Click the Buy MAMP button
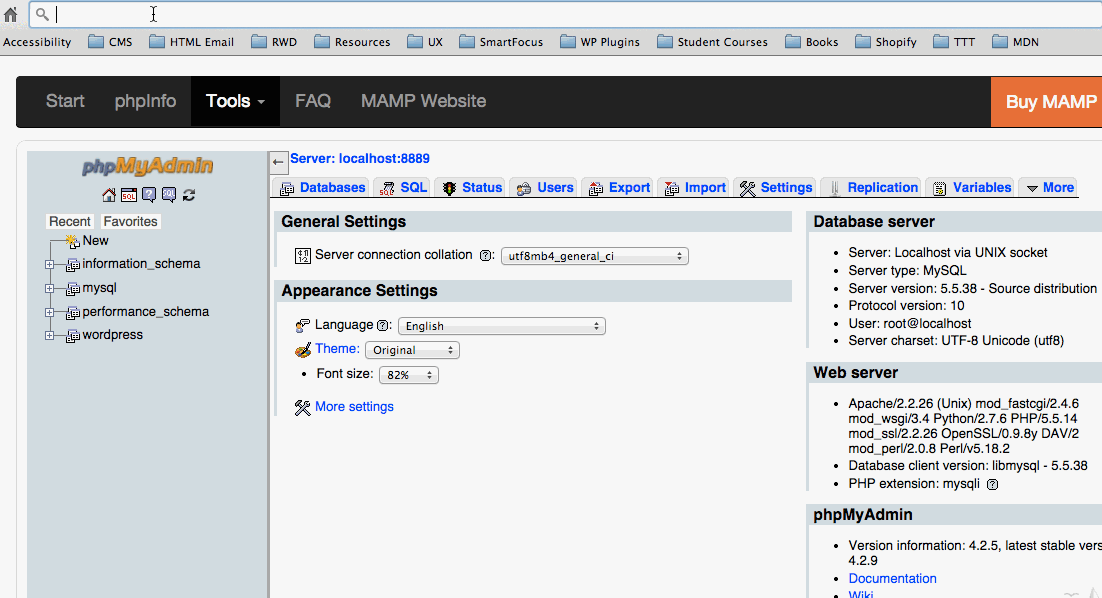This screenshot has height=598, width=1102. click(x=1046, y=102)
